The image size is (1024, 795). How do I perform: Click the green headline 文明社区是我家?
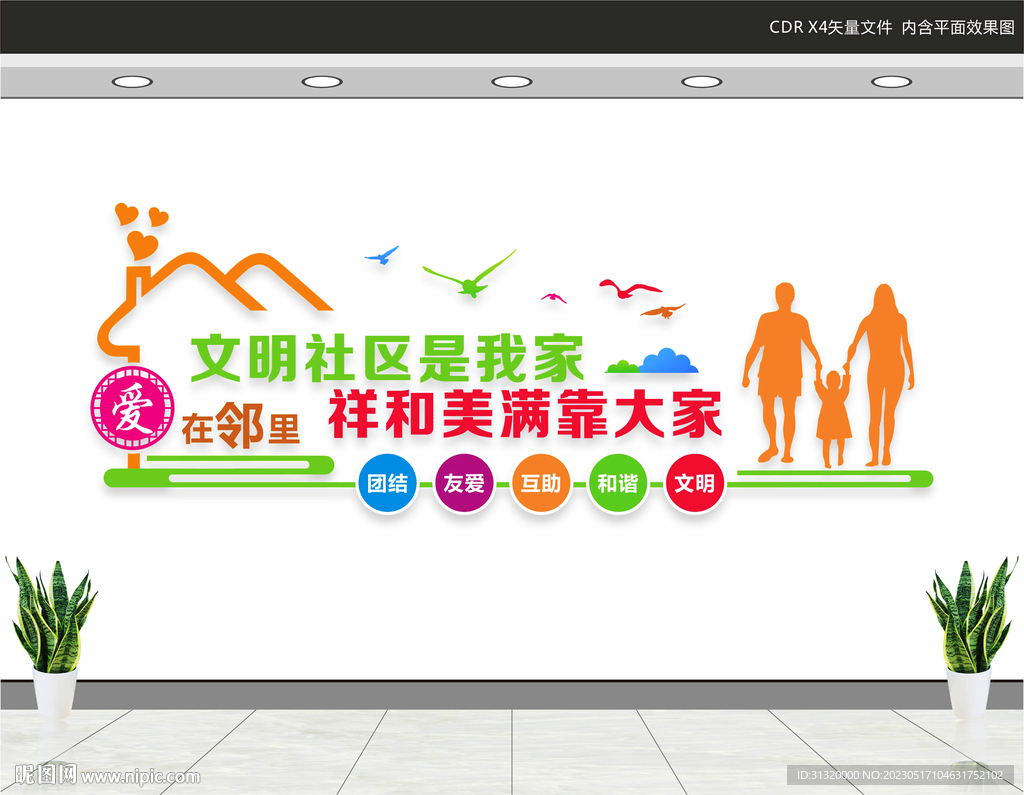(387, 359)
